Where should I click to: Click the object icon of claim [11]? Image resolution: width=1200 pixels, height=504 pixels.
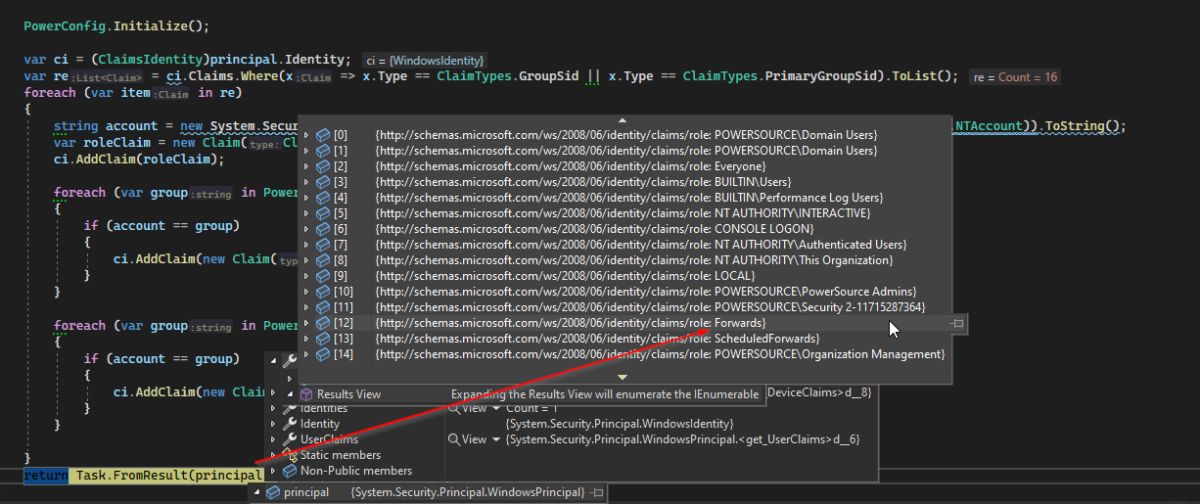click(x=322, y=307)
